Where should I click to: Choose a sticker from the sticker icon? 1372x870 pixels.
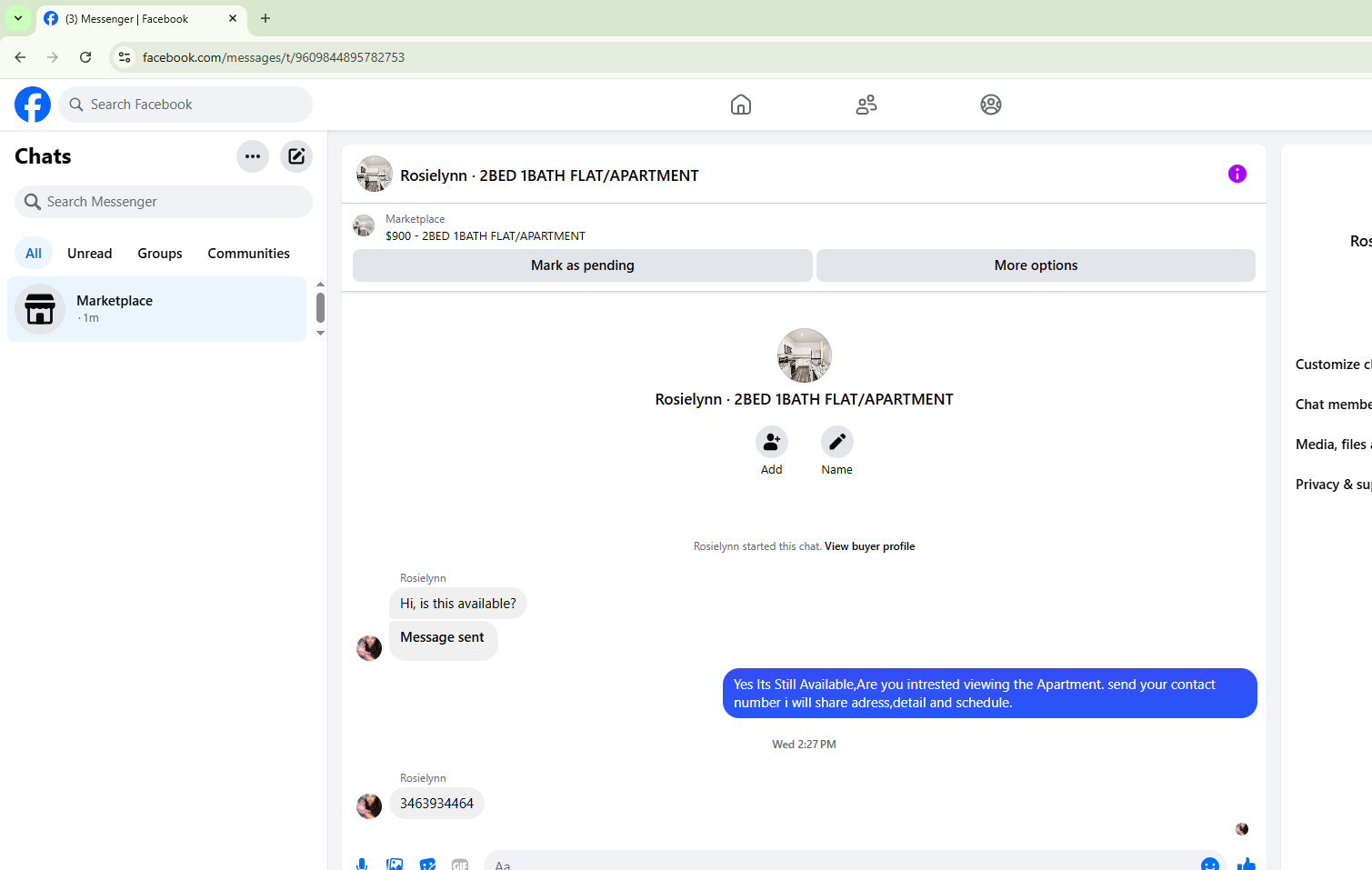(427, 864)
